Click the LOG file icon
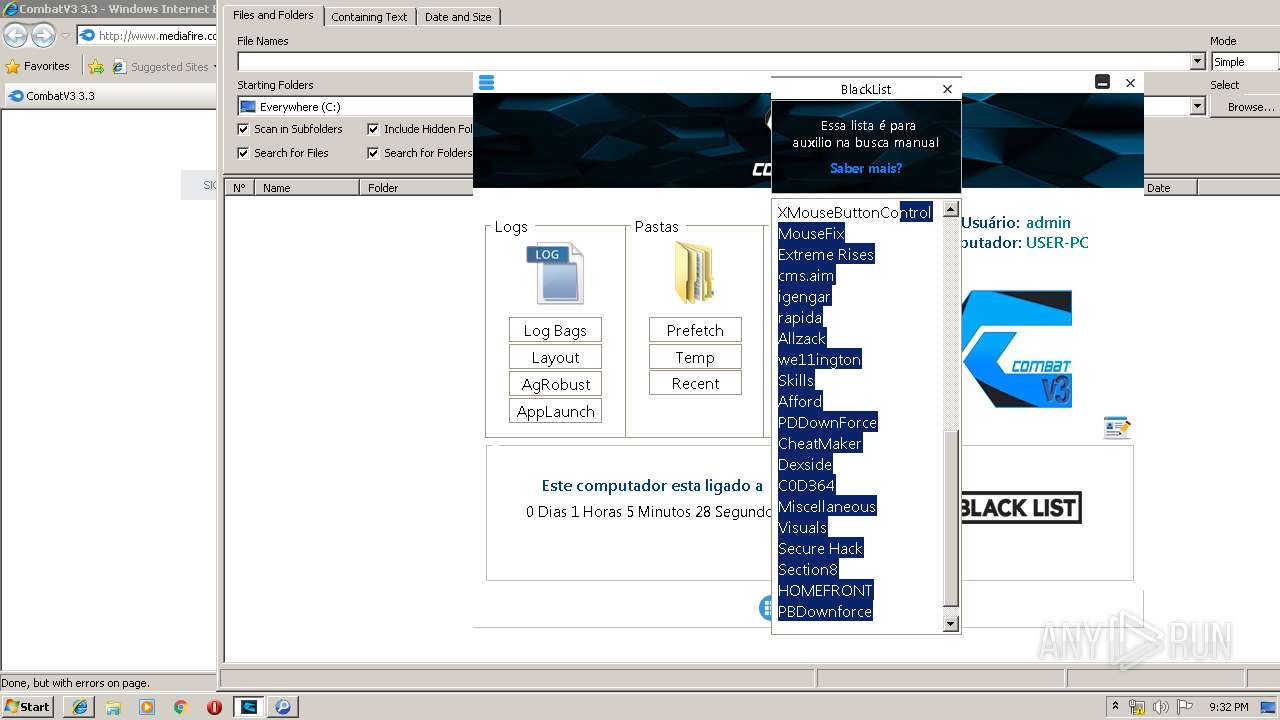The width and height of the screenshot is (1280, 720). (555, 273)
